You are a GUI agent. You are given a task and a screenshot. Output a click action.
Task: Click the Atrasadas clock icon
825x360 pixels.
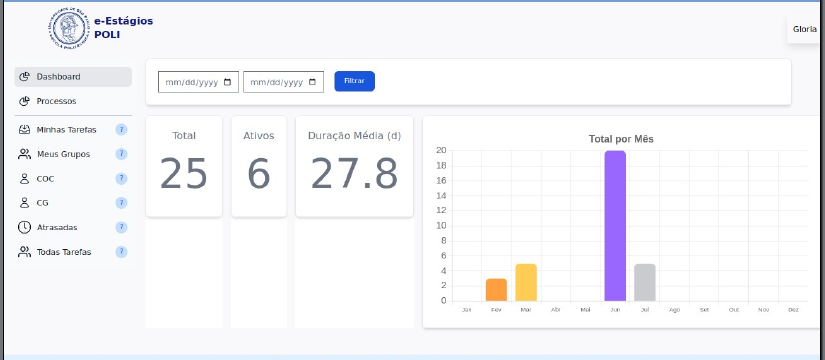tap(24, 227)
